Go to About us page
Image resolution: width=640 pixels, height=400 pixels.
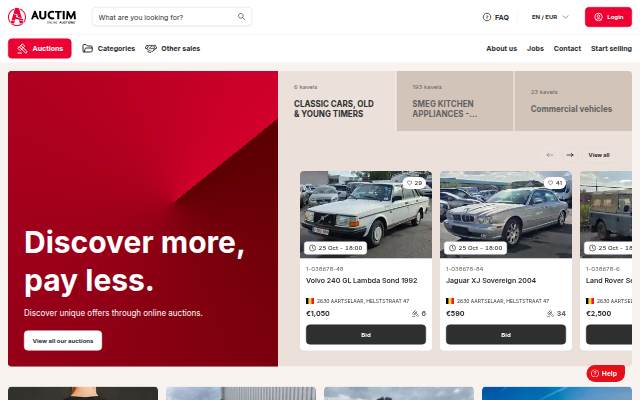[502, 49]
